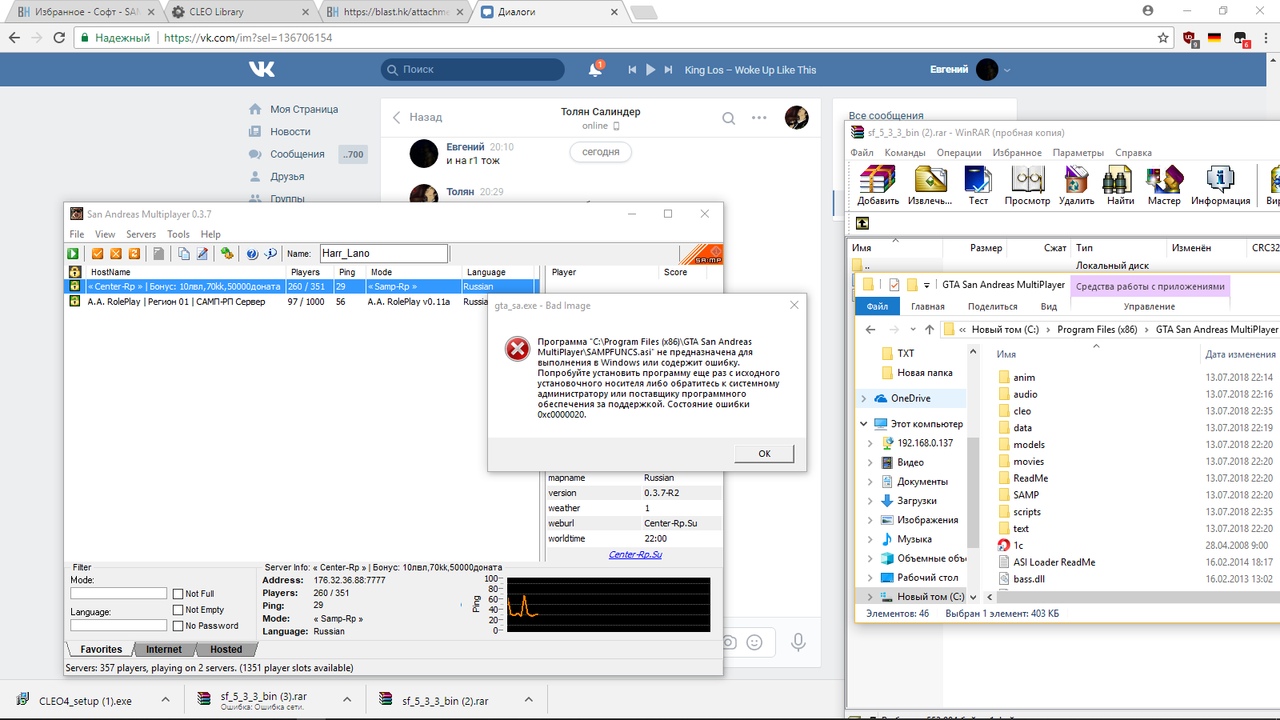The image size is (1280, 720).
Task: Click the Copy server info icon in SA-MP
Action: tap(184, 254)
